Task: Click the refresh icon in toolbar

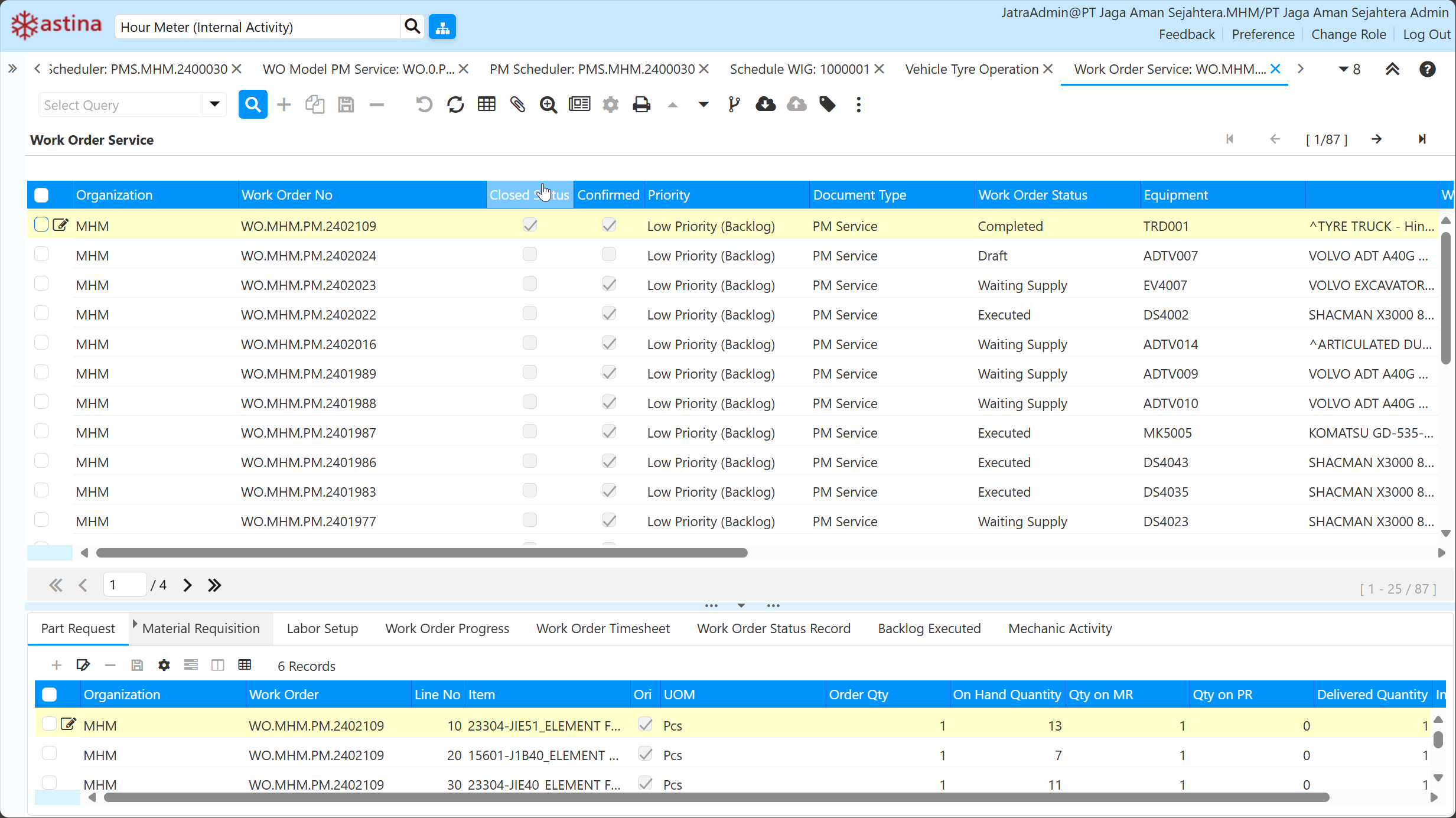Action: [x=455, y=105]
